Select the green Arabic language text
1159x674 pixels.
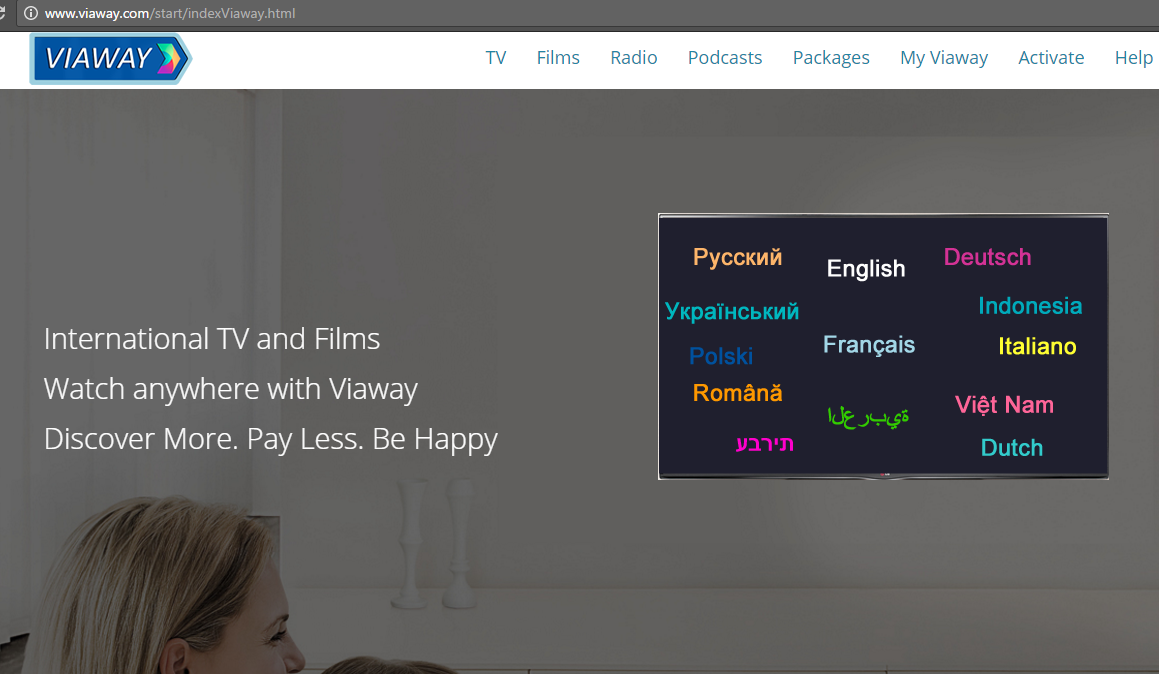868,417
